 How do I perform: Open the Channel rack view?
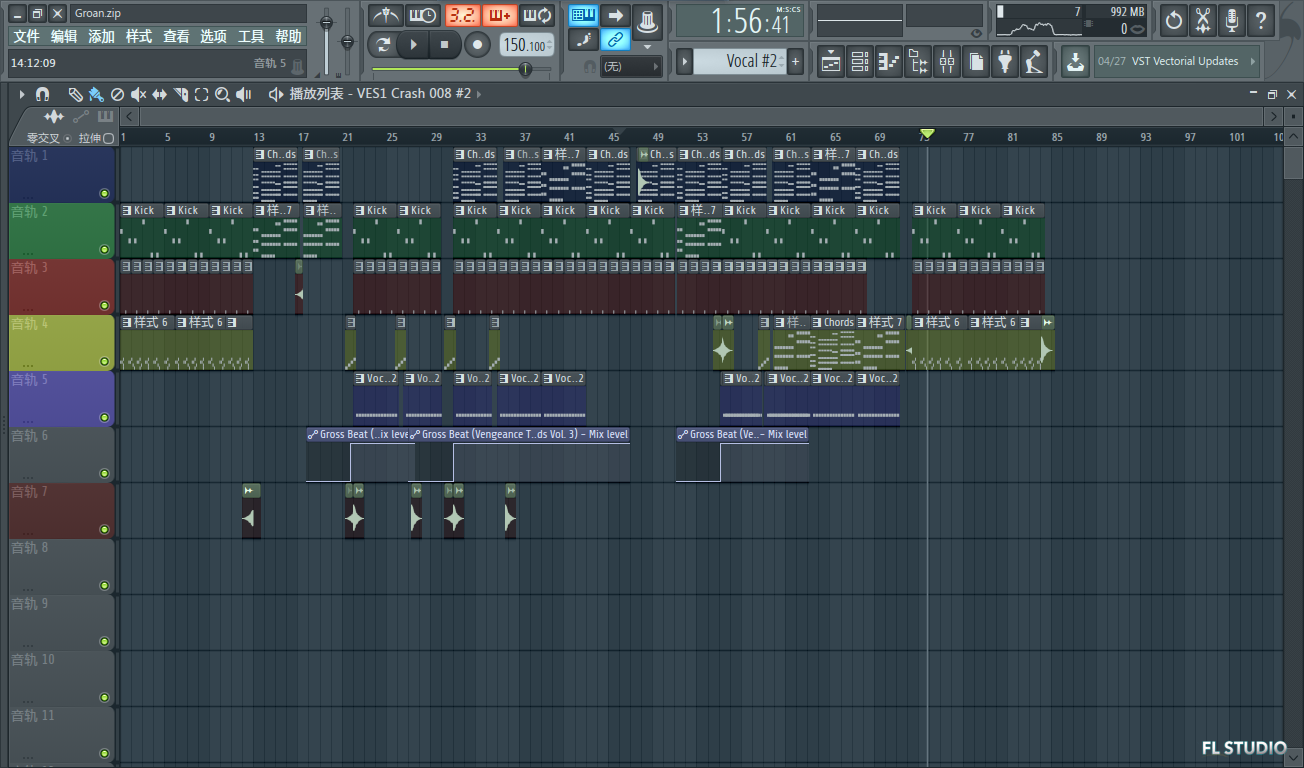860,62
